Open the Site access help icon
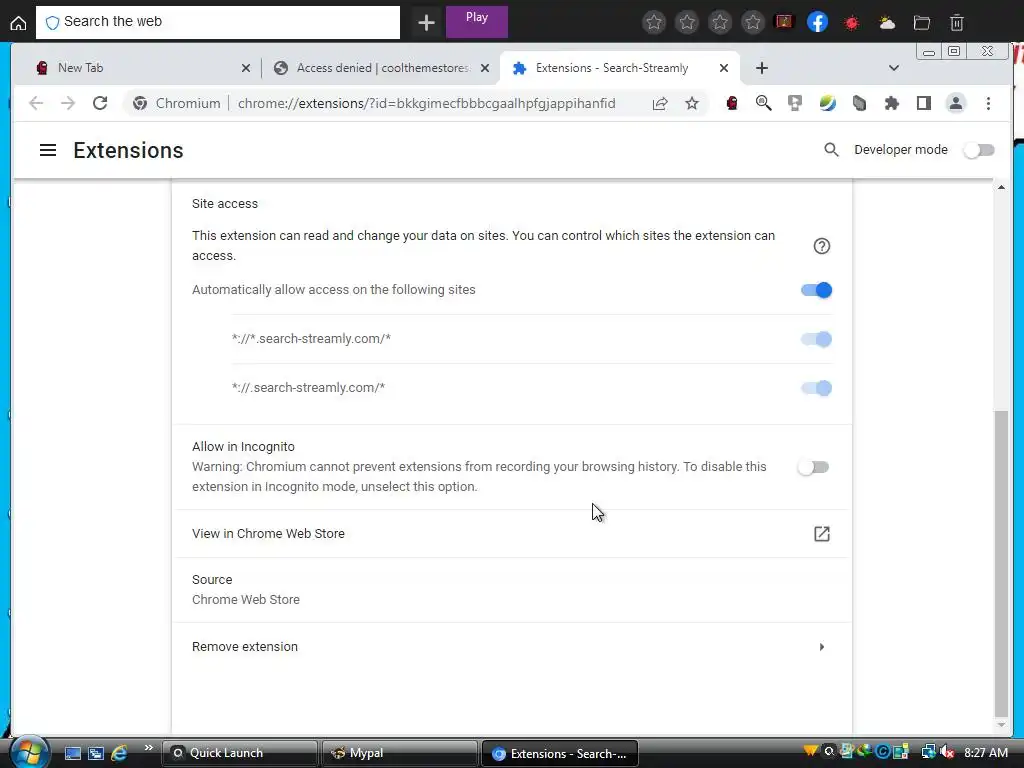Screen dimensions: 1024x768 click(x=822, y=246)
